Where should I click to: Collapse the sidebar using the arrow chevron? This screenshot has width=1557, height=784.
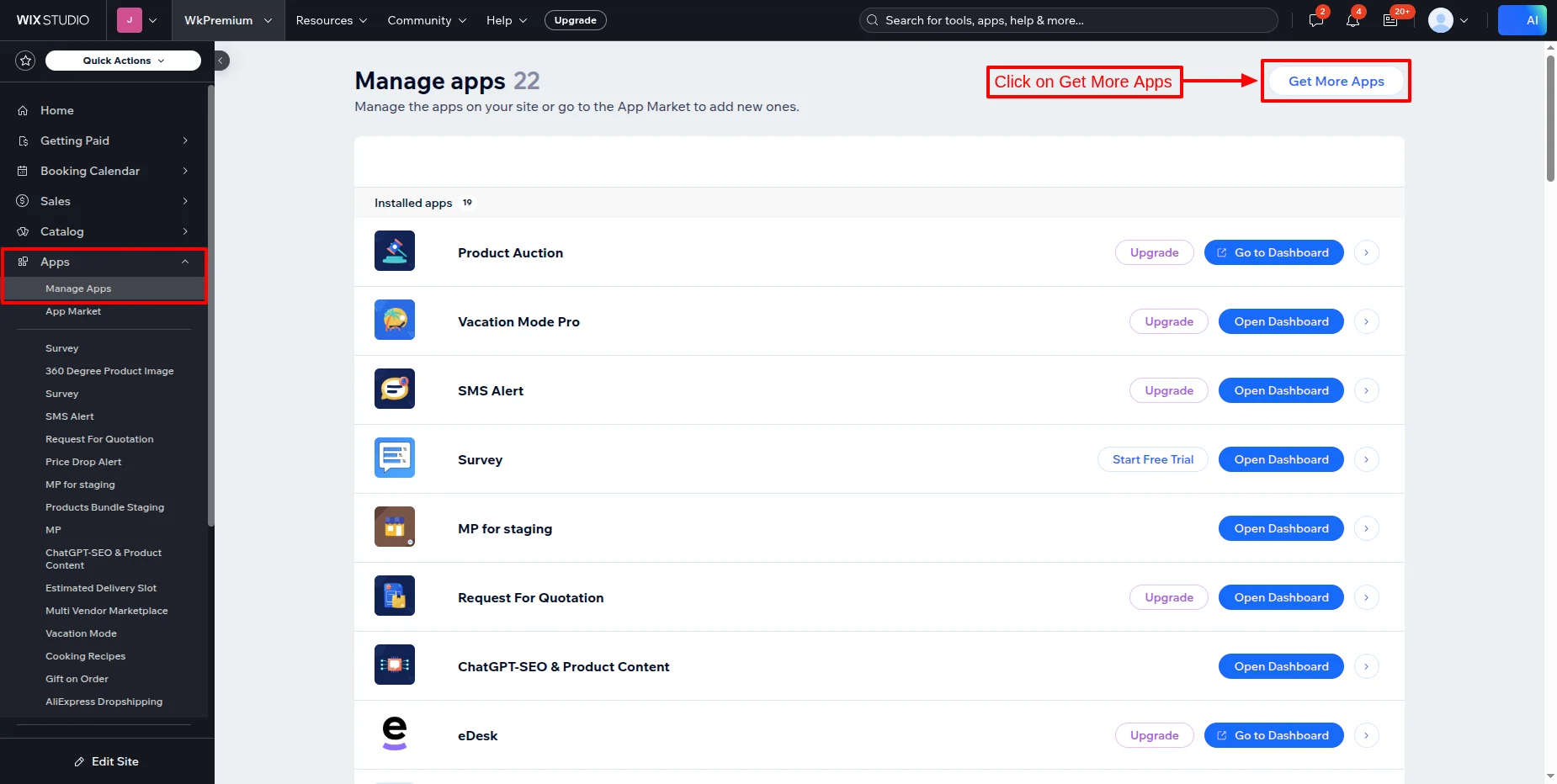coord(221,60)
